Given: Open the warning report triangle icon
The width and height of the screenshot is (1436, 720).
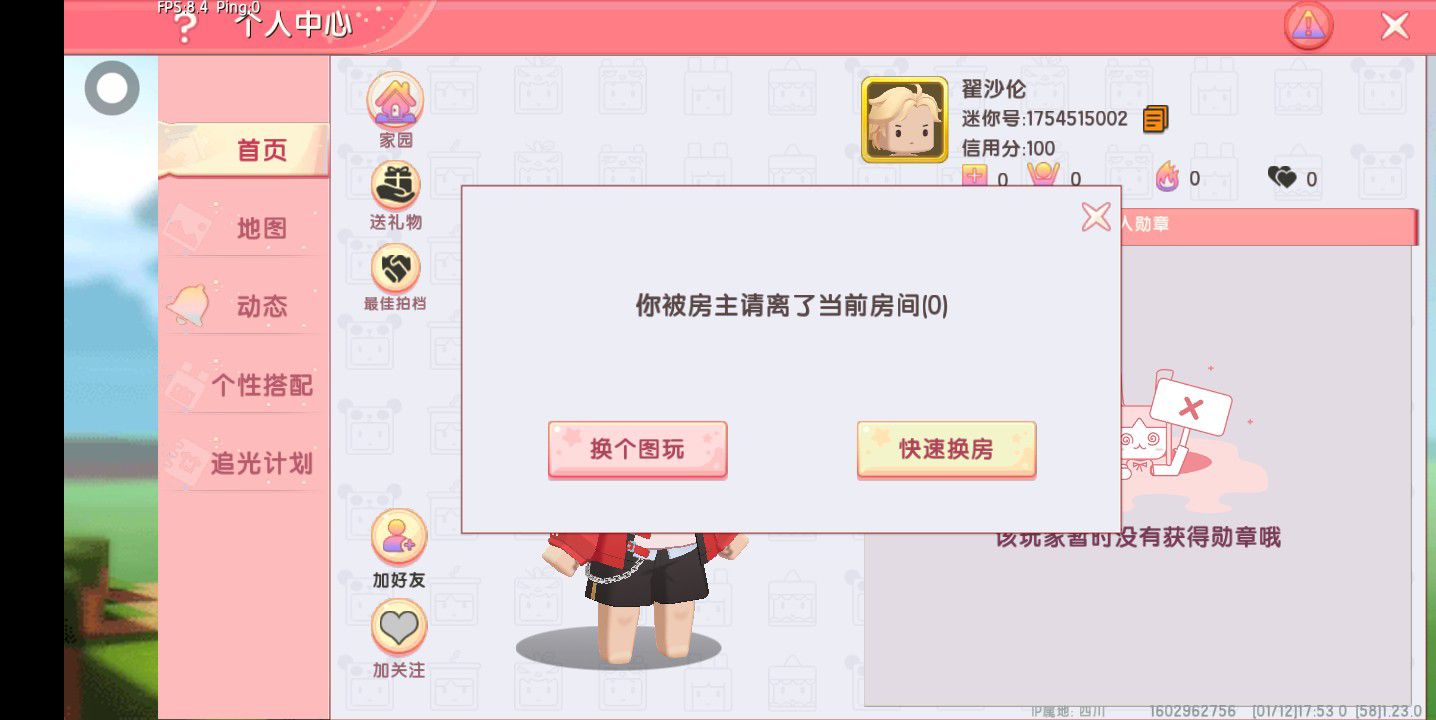Looking at the screenshot, I should click(1308, 27).
